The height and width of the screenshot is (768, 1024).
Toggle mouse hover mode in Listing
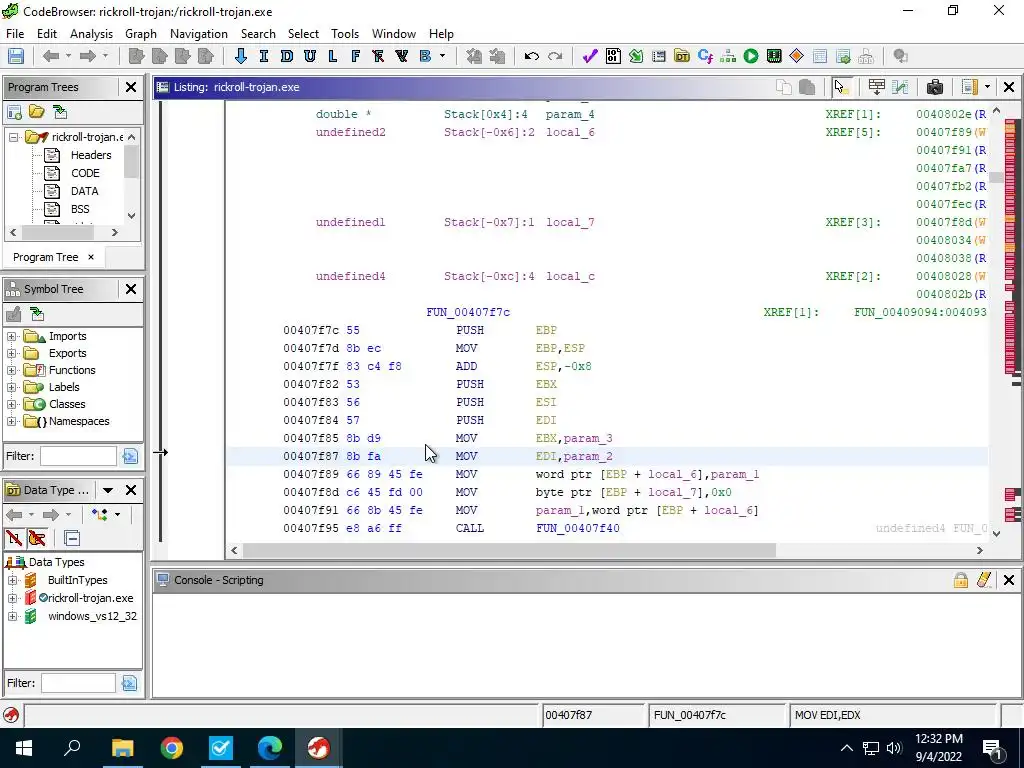841,87
